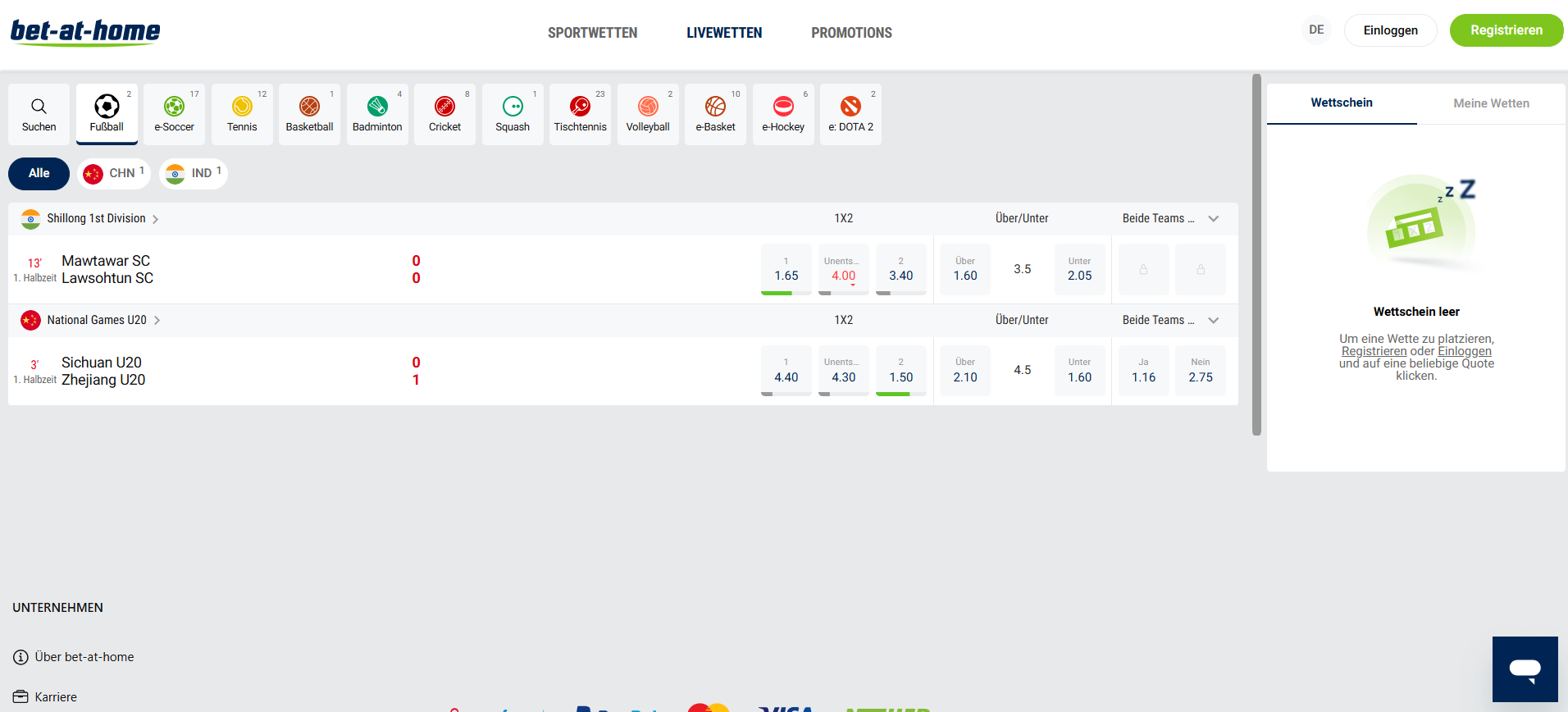
Task: Pick draw odd 4.30 in Sichuan match
Action: (x=844, y=371)
